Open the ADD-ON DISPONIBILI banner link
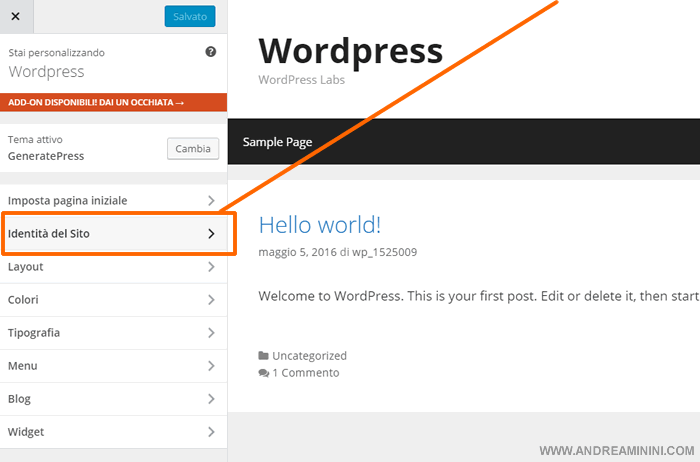 [113, 102]
